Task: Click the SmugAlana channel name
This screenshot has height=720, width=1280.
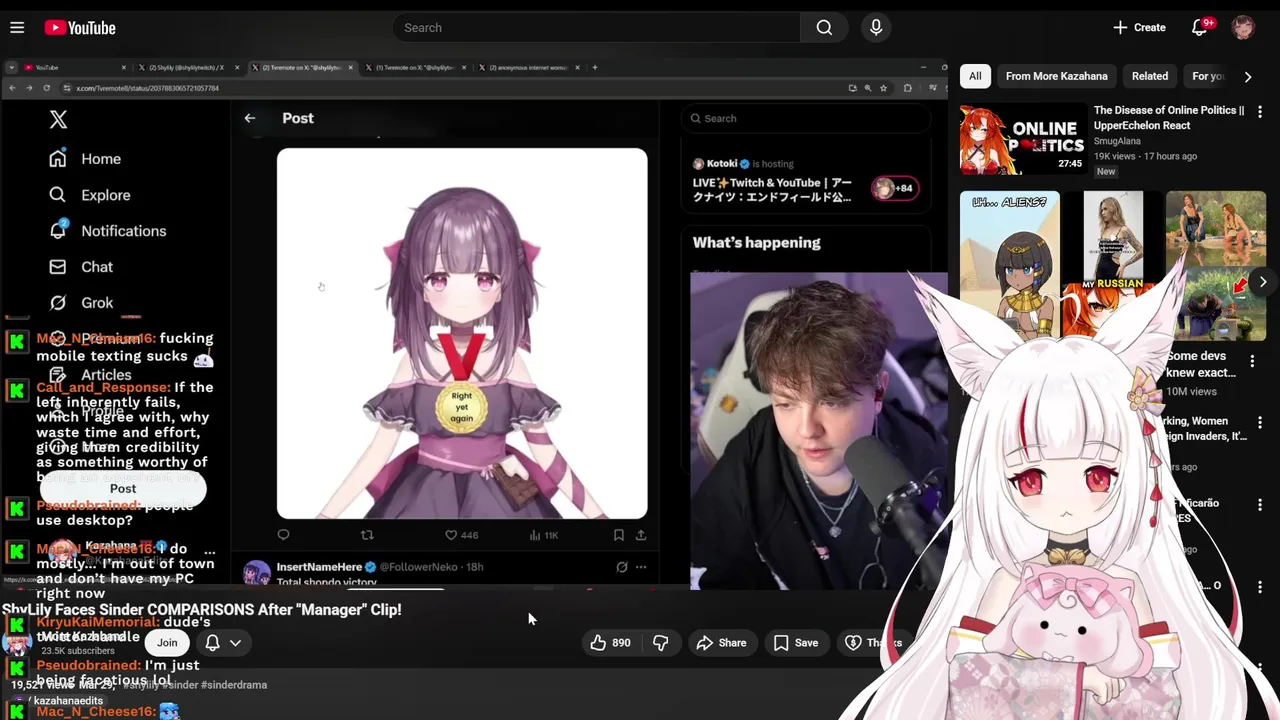Action: tap(1117, 141)
